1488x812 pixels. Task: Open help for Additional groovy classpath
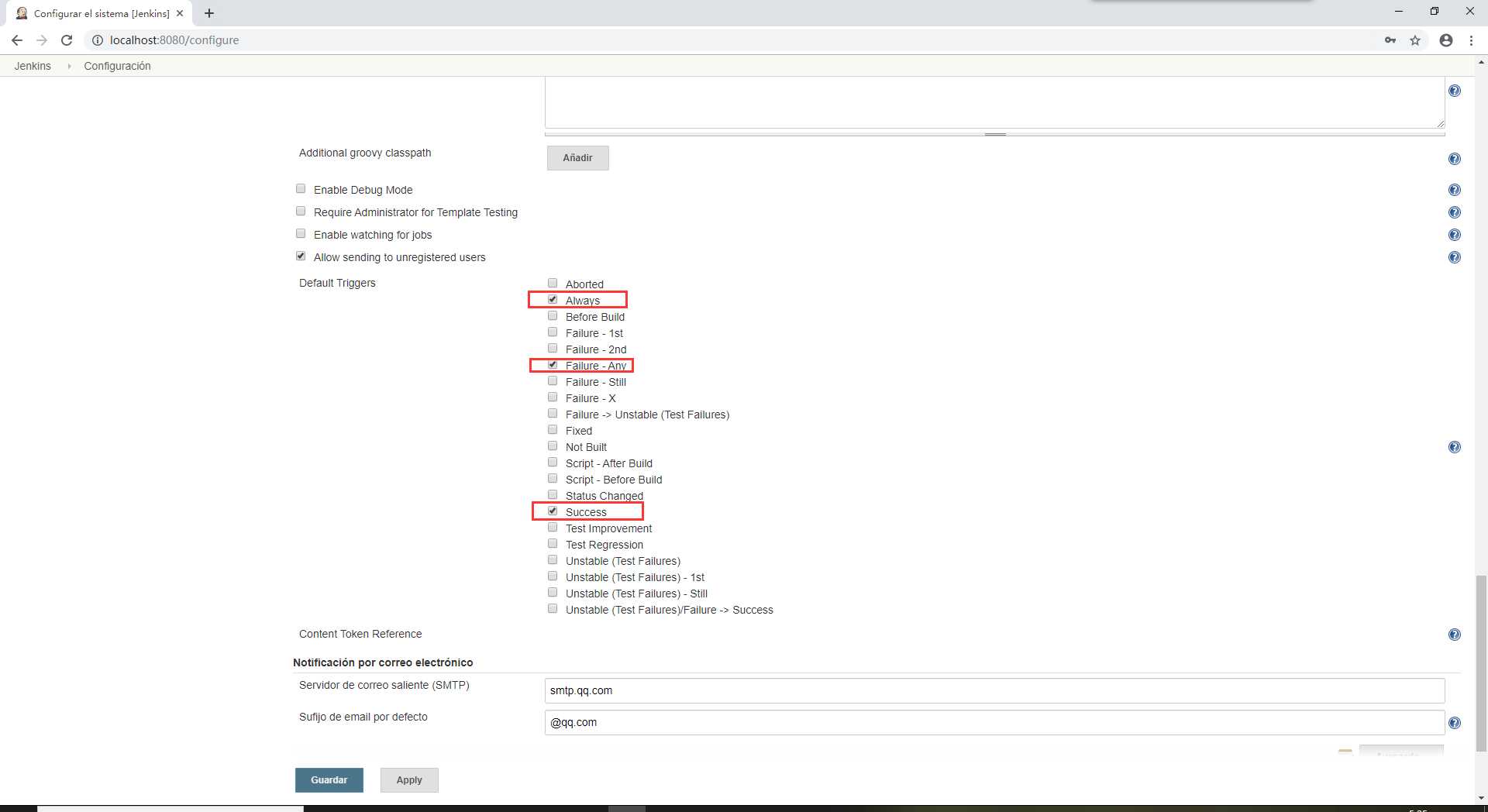pos(1455,159)
